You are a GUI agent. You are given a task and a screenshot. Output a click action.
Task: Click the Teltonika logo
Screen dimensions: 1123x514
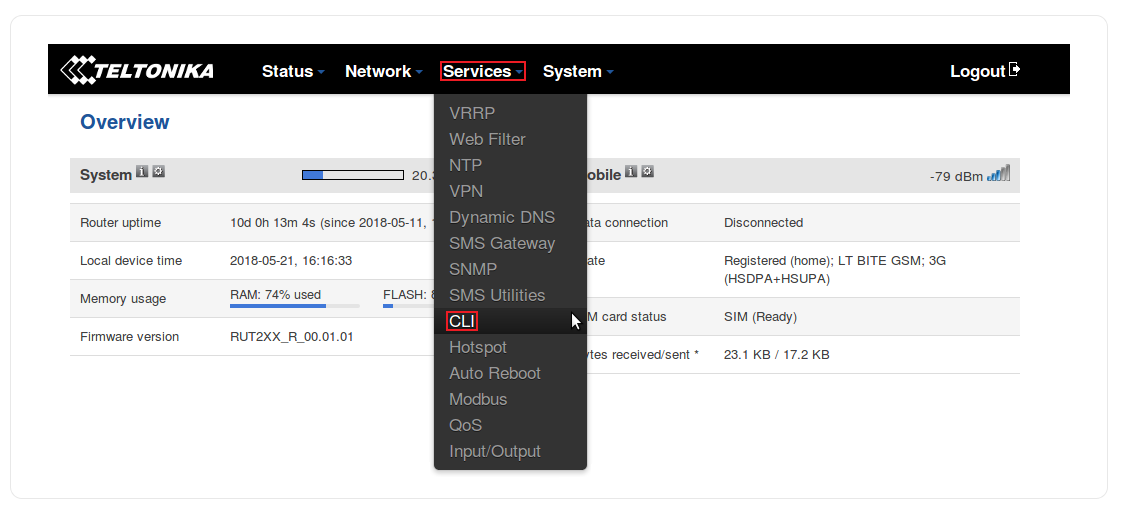137,71
